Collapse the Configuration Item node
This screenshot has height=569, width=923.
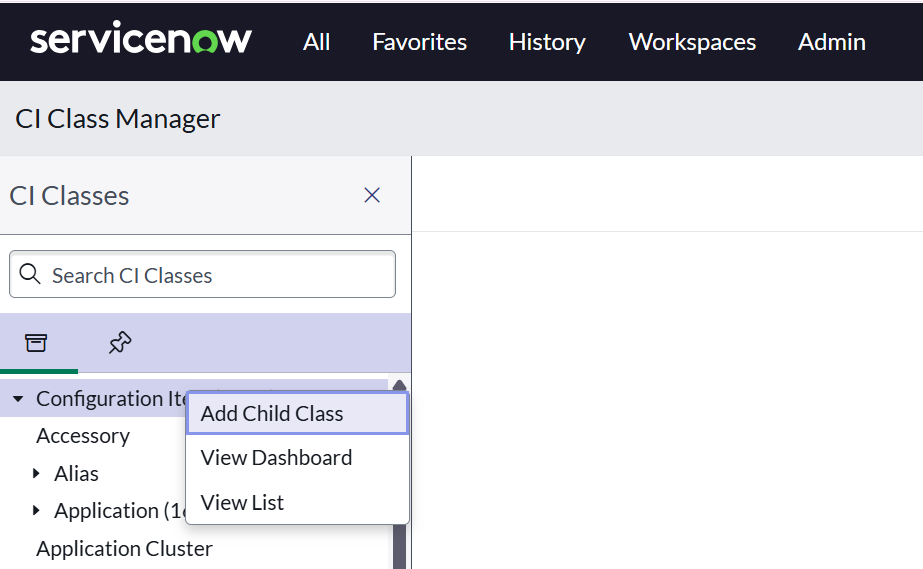(18, 399)
